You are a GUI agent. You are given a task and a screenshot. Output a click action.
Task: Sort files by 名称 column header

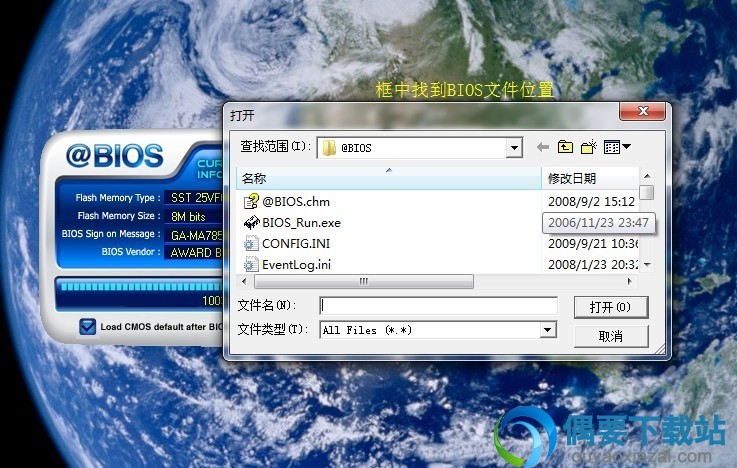click(389, 179)
